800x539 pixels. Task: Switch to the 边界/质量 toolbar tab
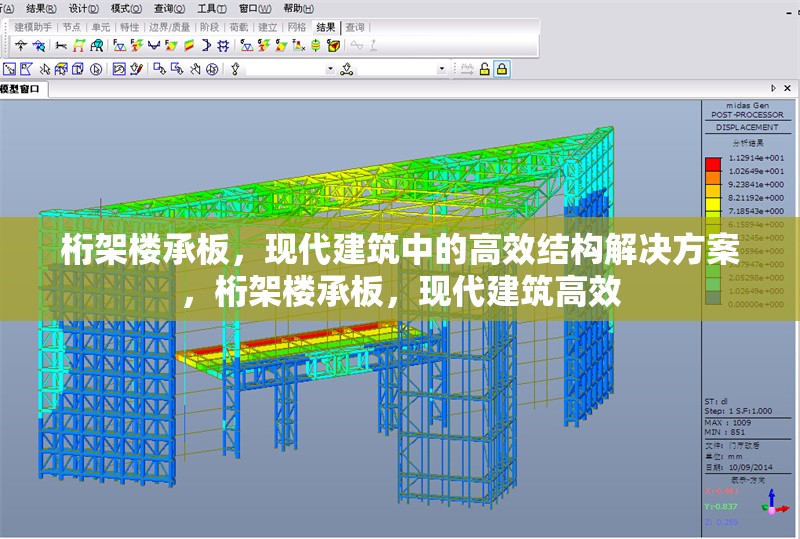pos(169,27)
